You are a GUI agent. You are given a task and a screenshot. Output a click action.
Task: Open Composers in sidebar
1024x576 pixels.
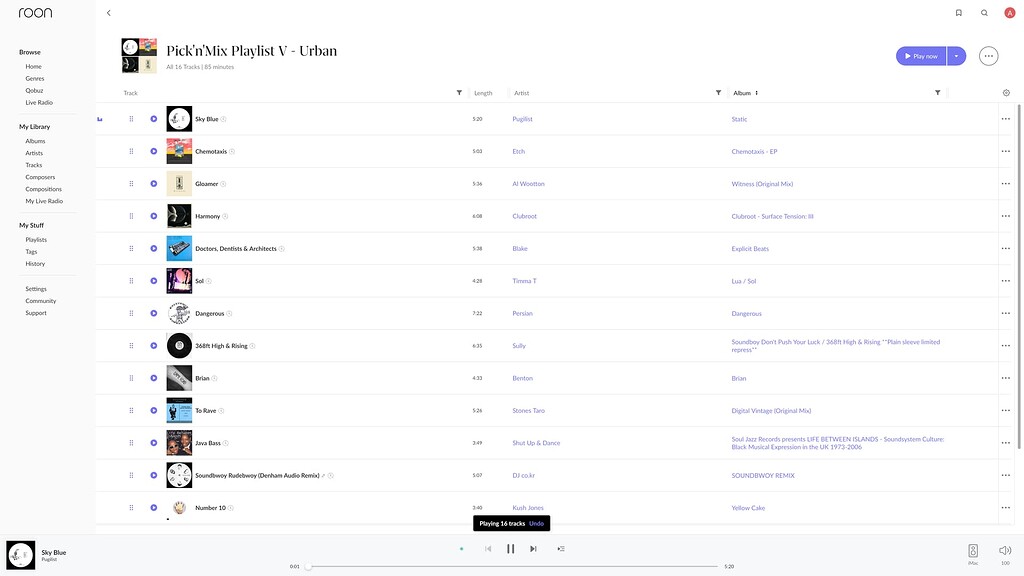pos(40,177)
